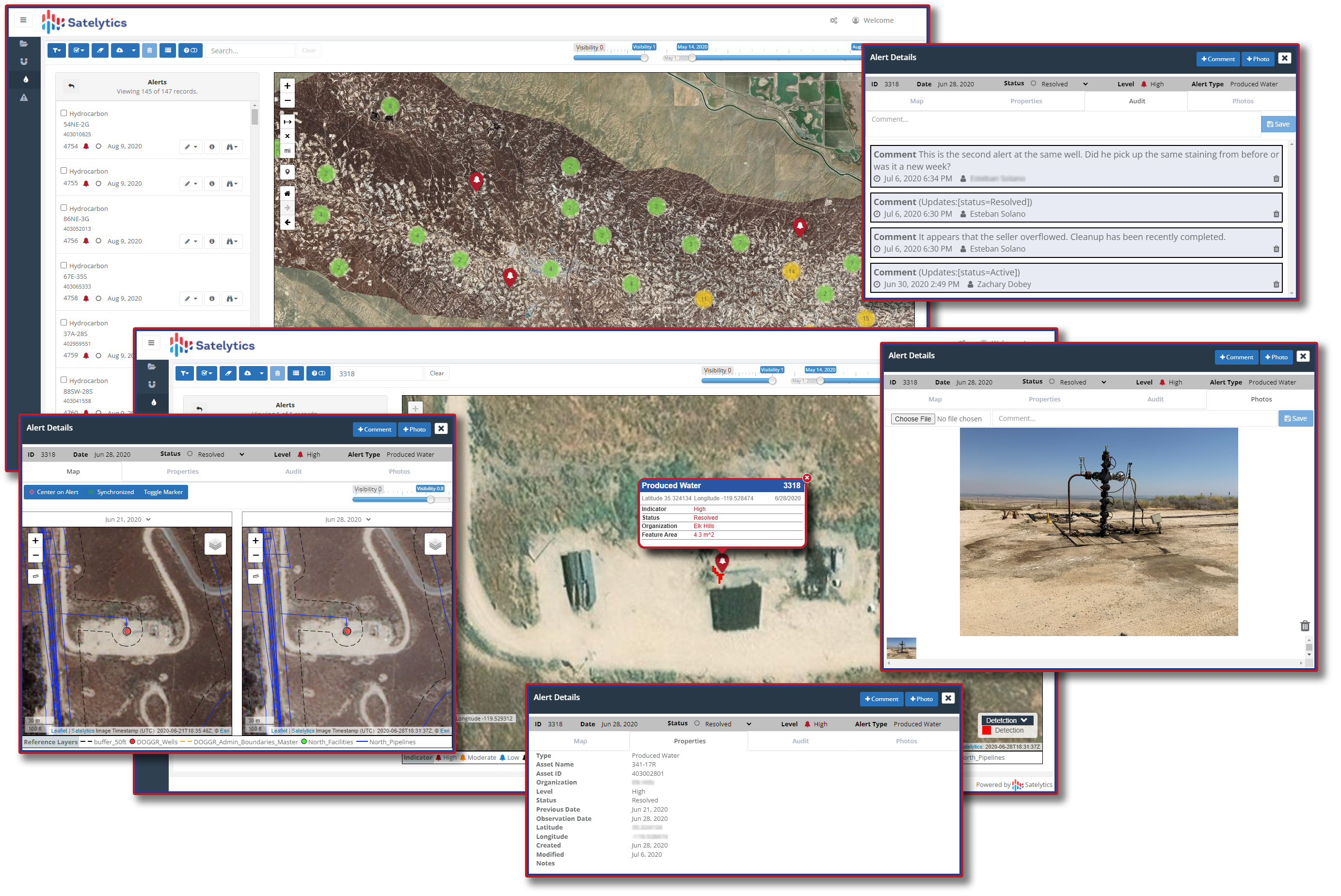Open the binoculars dropdown for alert 4754

(x=231, y=147)
